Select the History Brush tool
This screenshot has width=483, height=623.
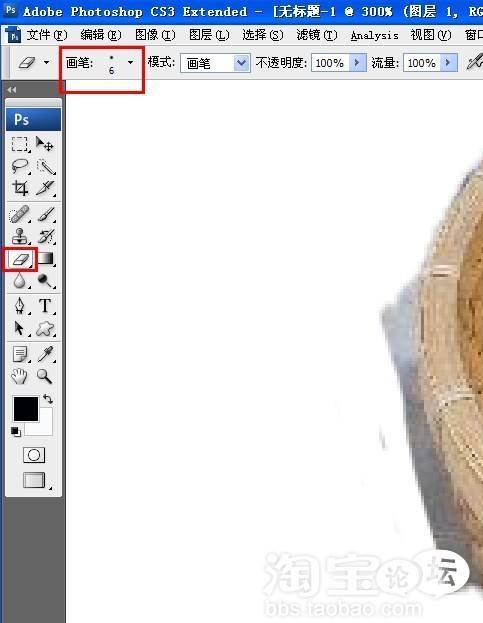point(45,237)
